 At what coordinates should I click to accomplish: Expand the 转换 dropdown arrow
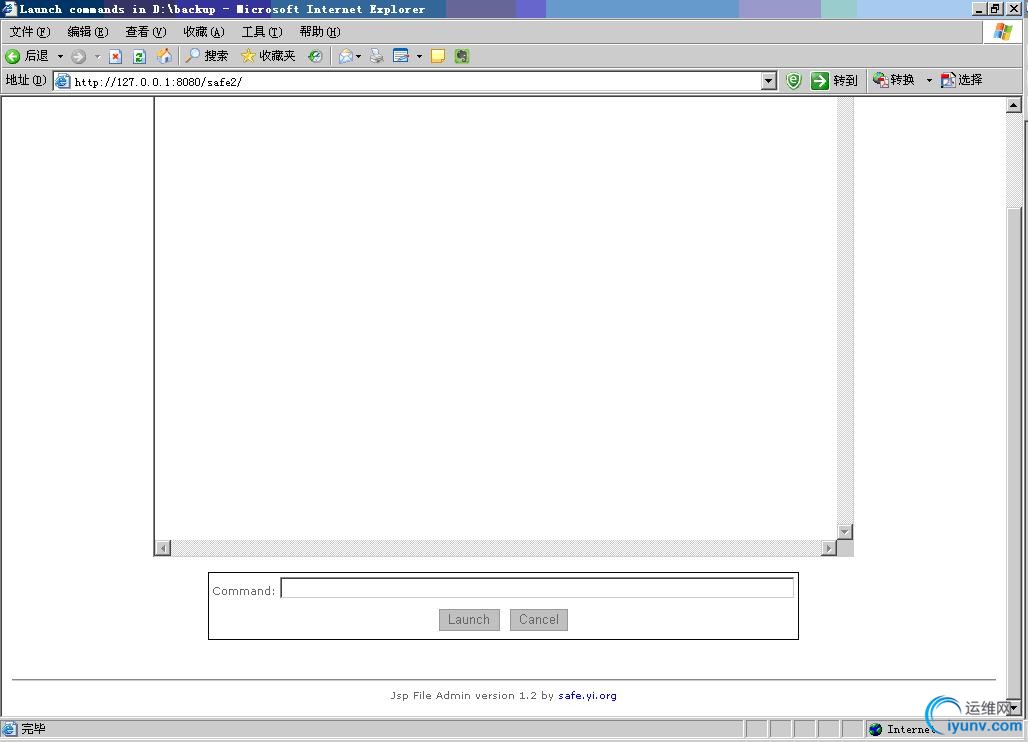tap(929, 80)
